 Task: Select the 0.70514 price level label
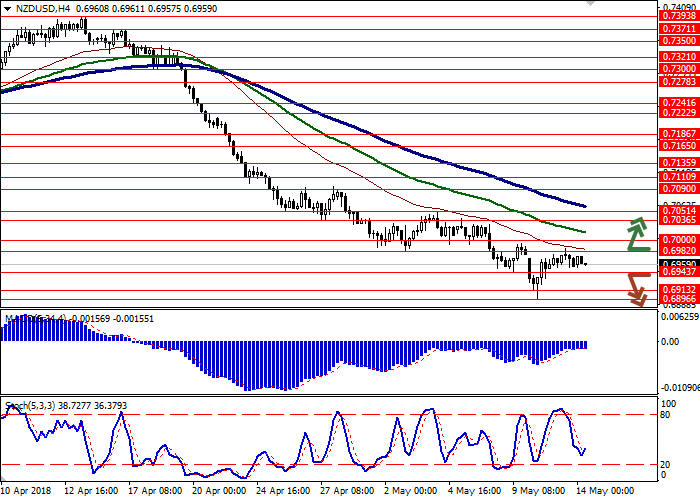[x=678, y=211]
